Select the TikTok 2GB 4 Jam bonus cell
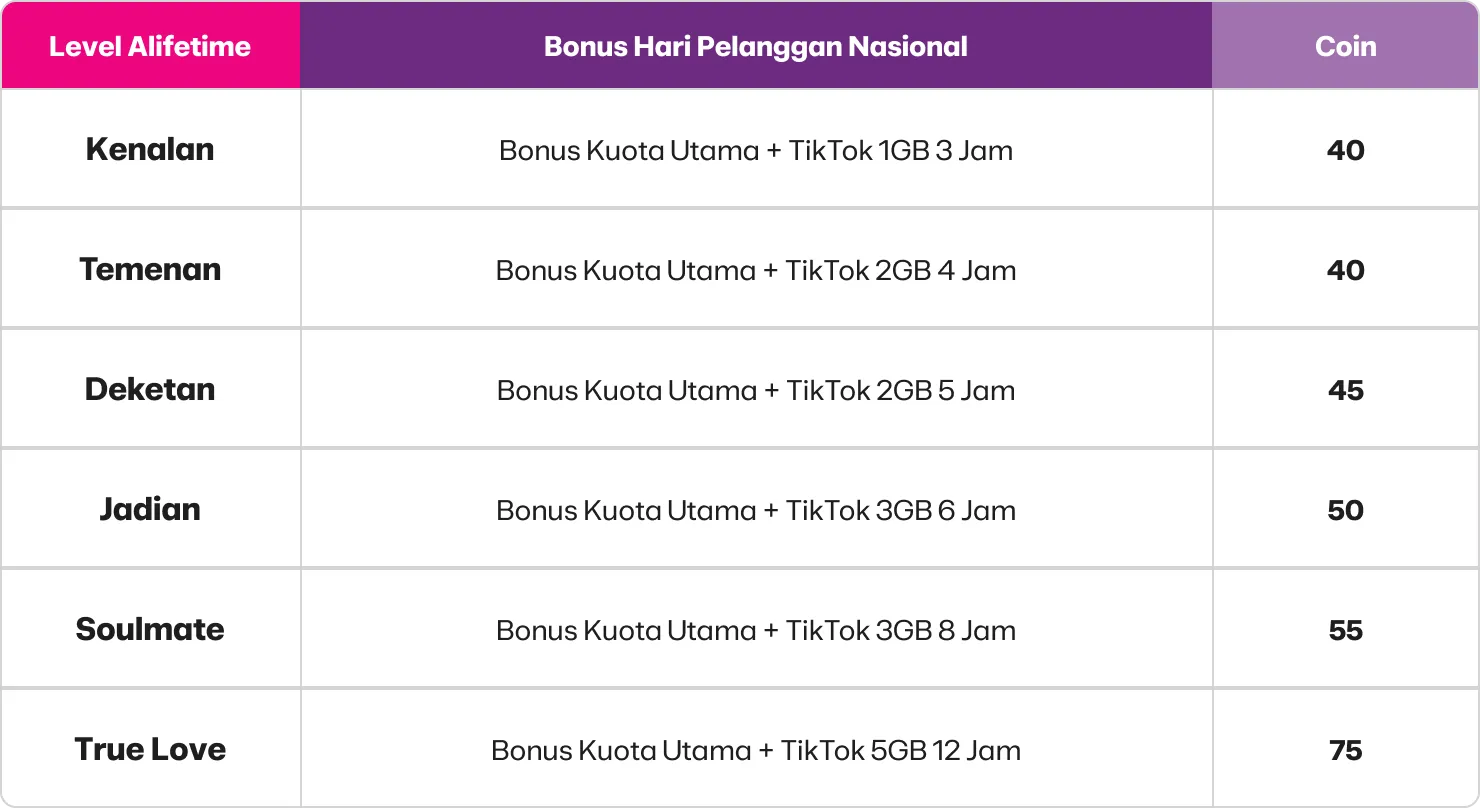 (x=756, y=269)
